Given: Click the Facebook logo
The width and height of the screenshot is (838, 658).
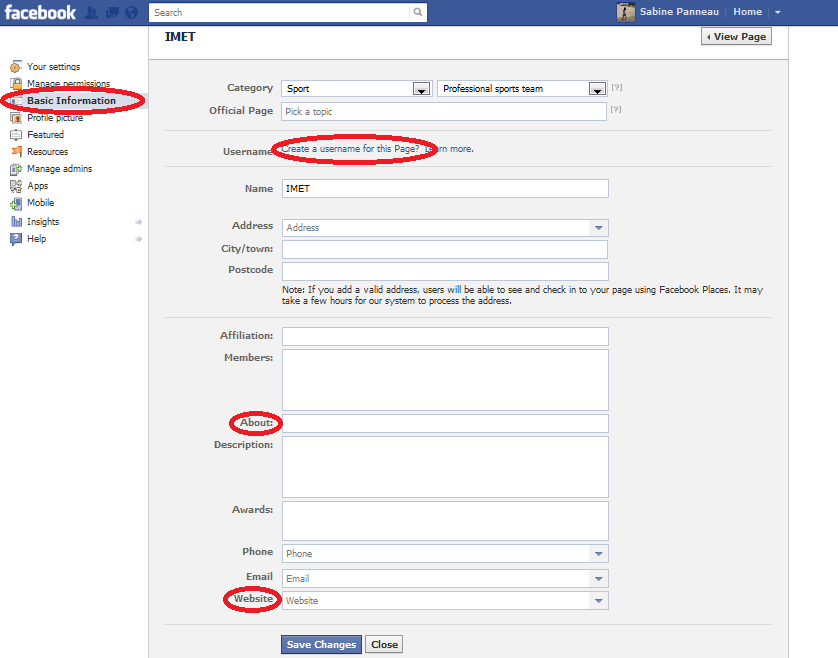Looking at the screenshot, I should tap(40, 12).
